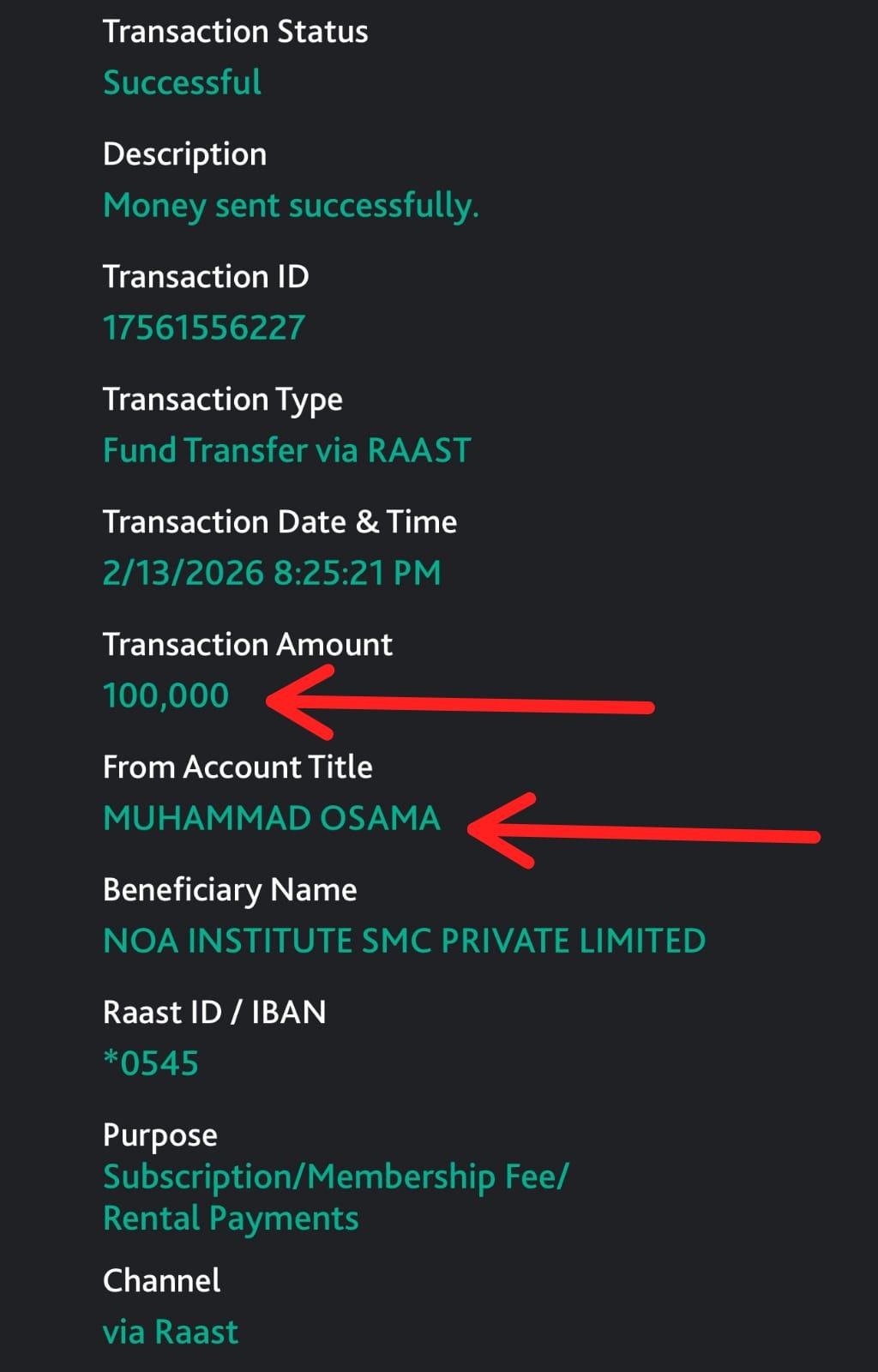Tap the 'via Raast' channel value

point(171,1332)
